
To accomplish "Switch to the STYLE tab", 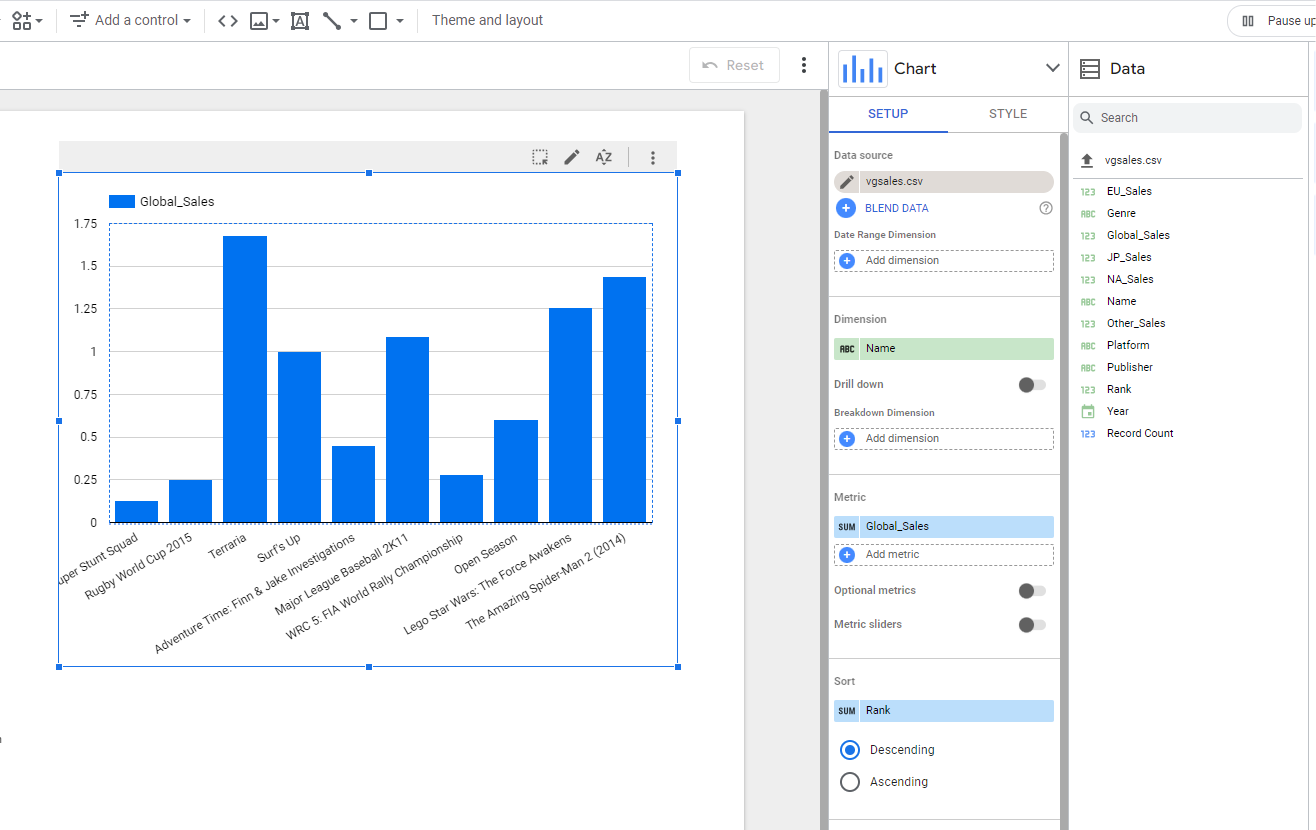I will (x=1007, y=114).
